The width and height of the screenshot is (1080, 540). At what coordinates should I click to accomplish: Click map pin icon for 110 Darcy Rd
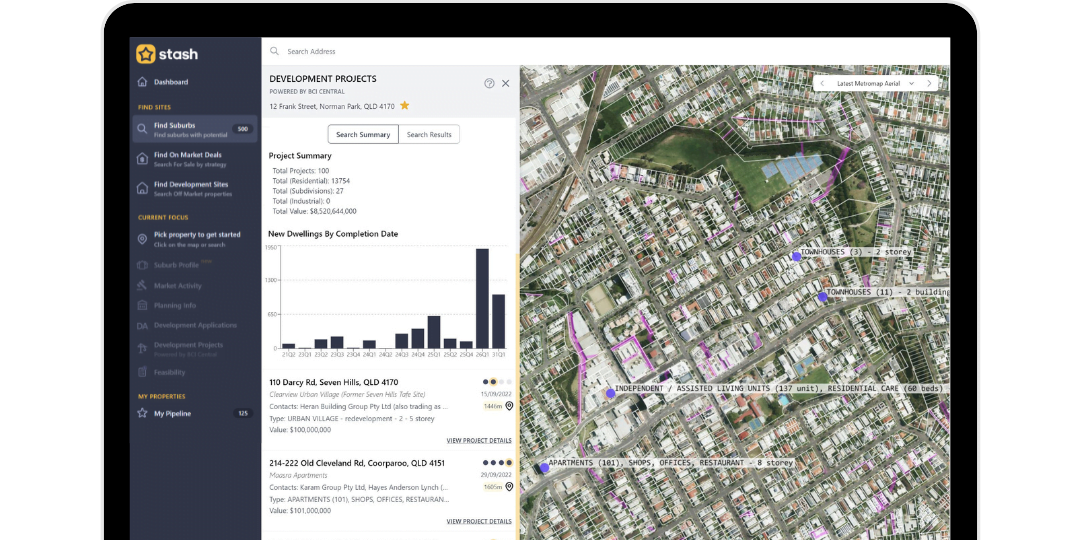tap(509, 406)
